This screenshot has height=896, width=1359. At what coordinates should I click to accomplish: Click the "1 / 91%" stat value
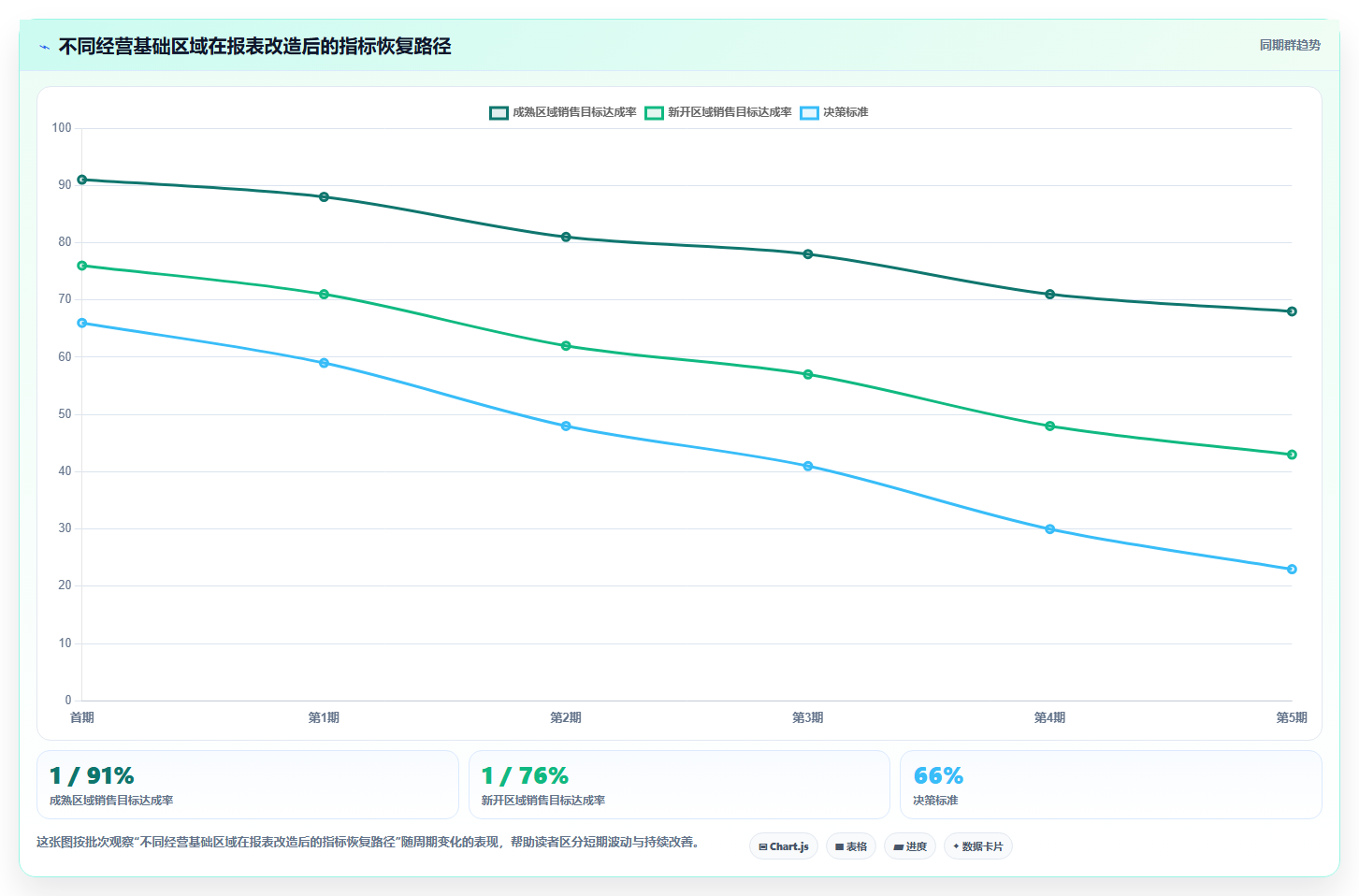pyautogui.click(x=92, y=775)
